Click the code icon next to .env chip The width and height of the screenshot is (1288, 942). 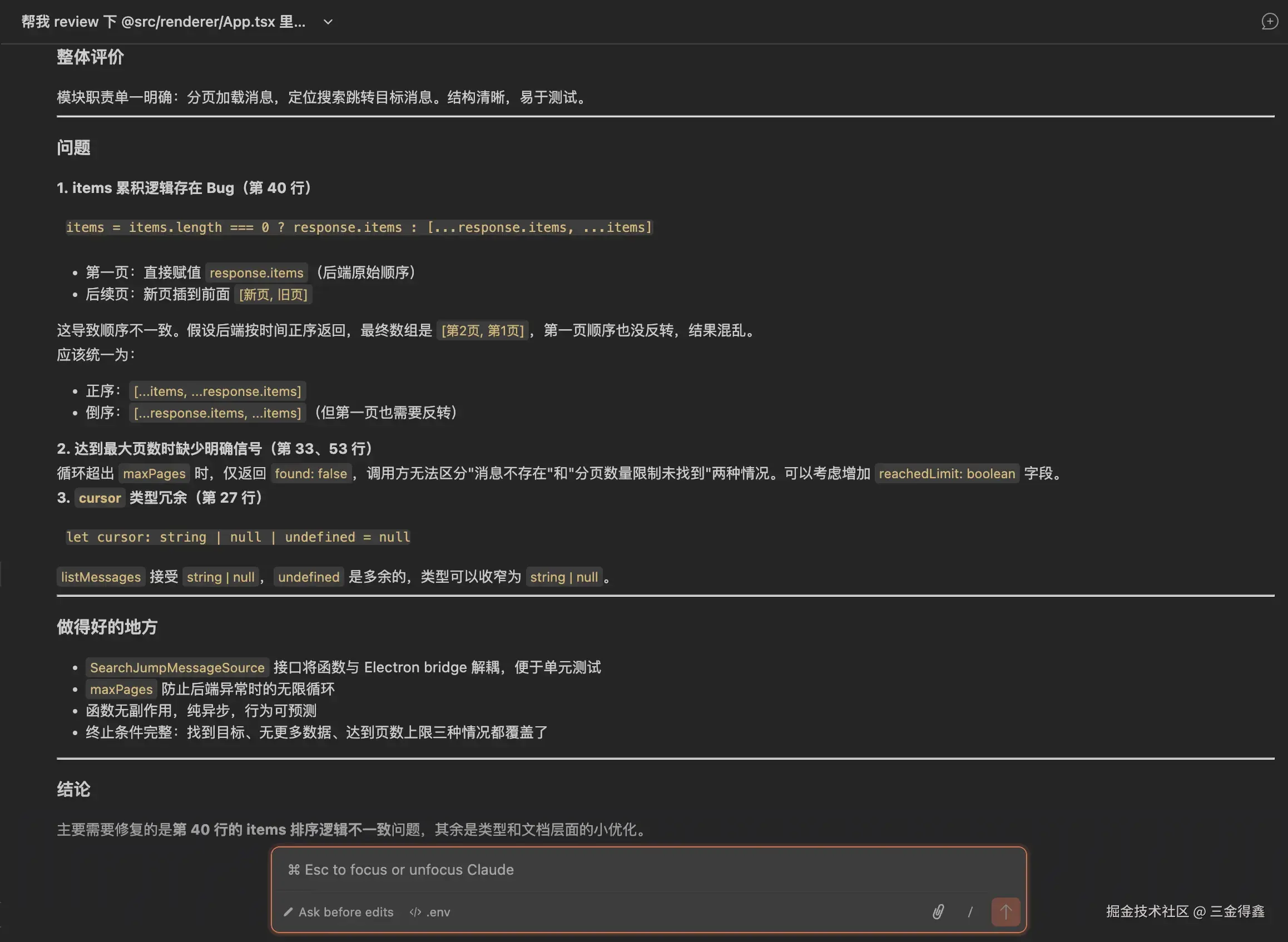click(414, 912)
